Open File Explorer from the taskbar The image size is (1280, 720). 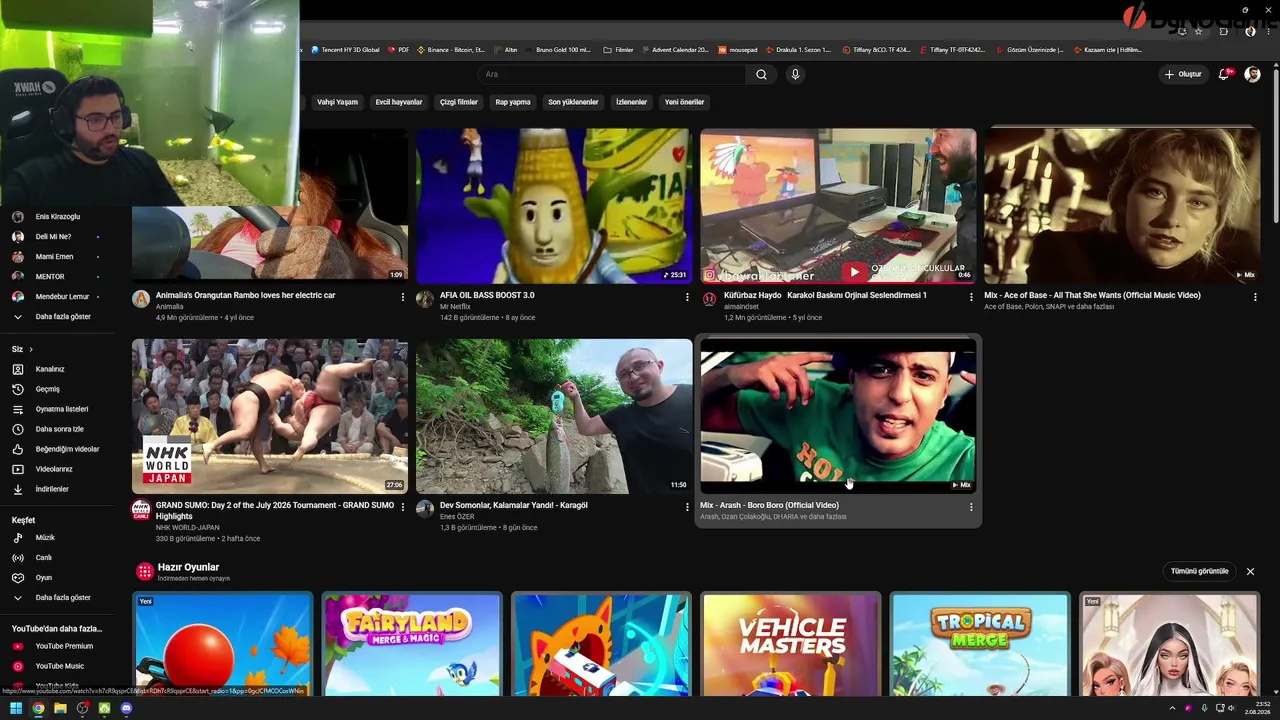pyautogui.click(x=60, y=708)
